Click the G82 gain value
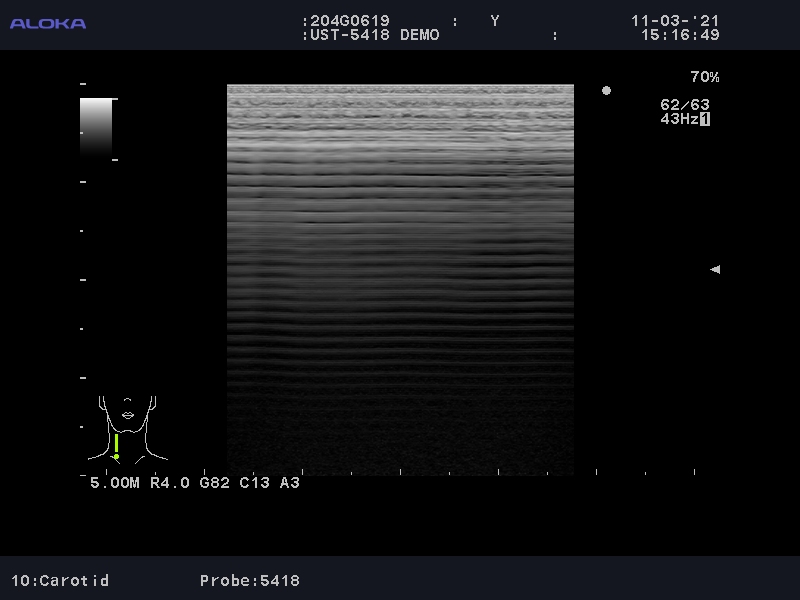The image size is (800, 600). [217, 483]
